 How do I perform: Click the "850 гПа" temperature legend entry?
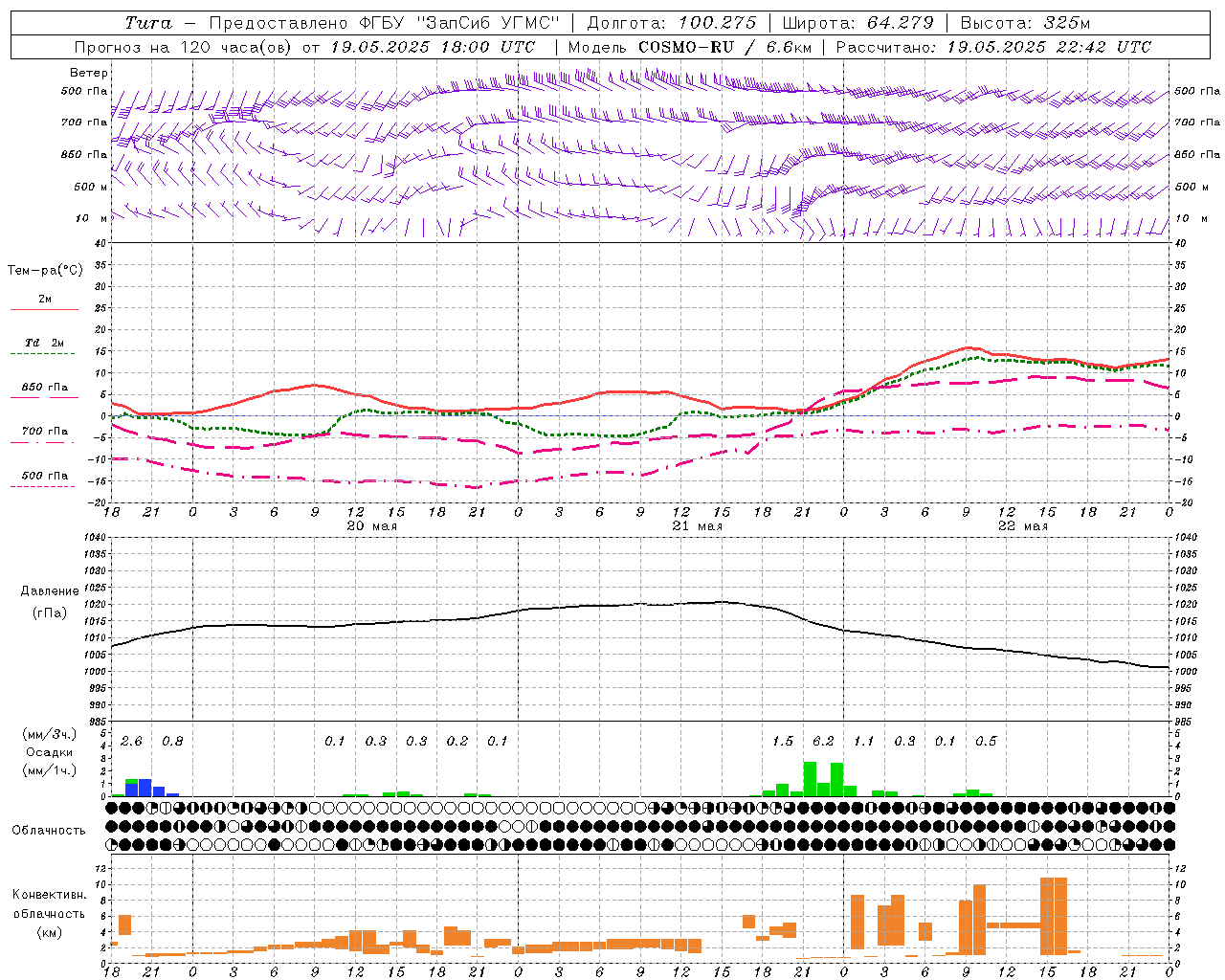(x=45, y=388)
